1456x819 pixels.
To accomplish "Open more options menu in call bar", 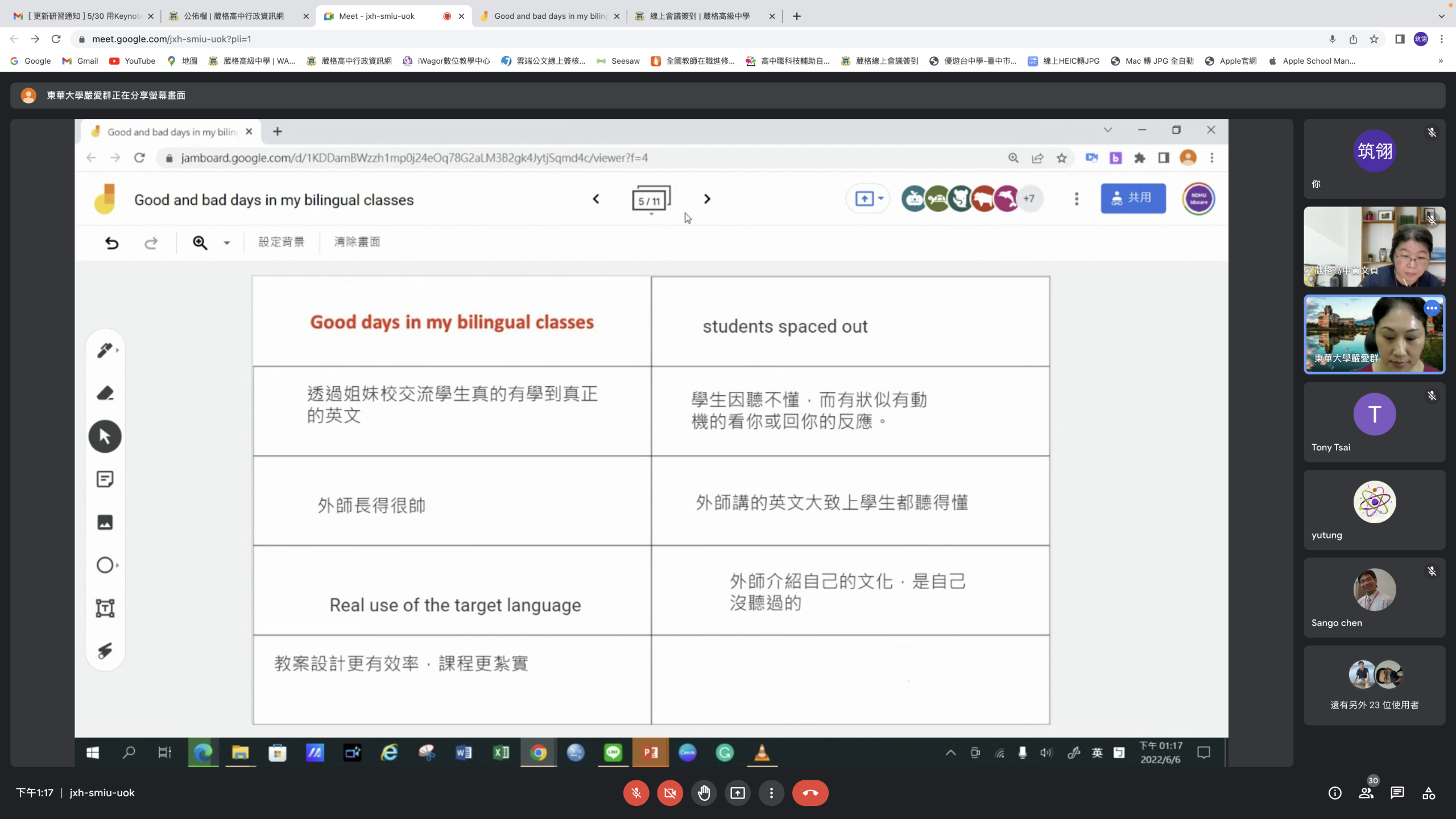I will click(771, 793).
